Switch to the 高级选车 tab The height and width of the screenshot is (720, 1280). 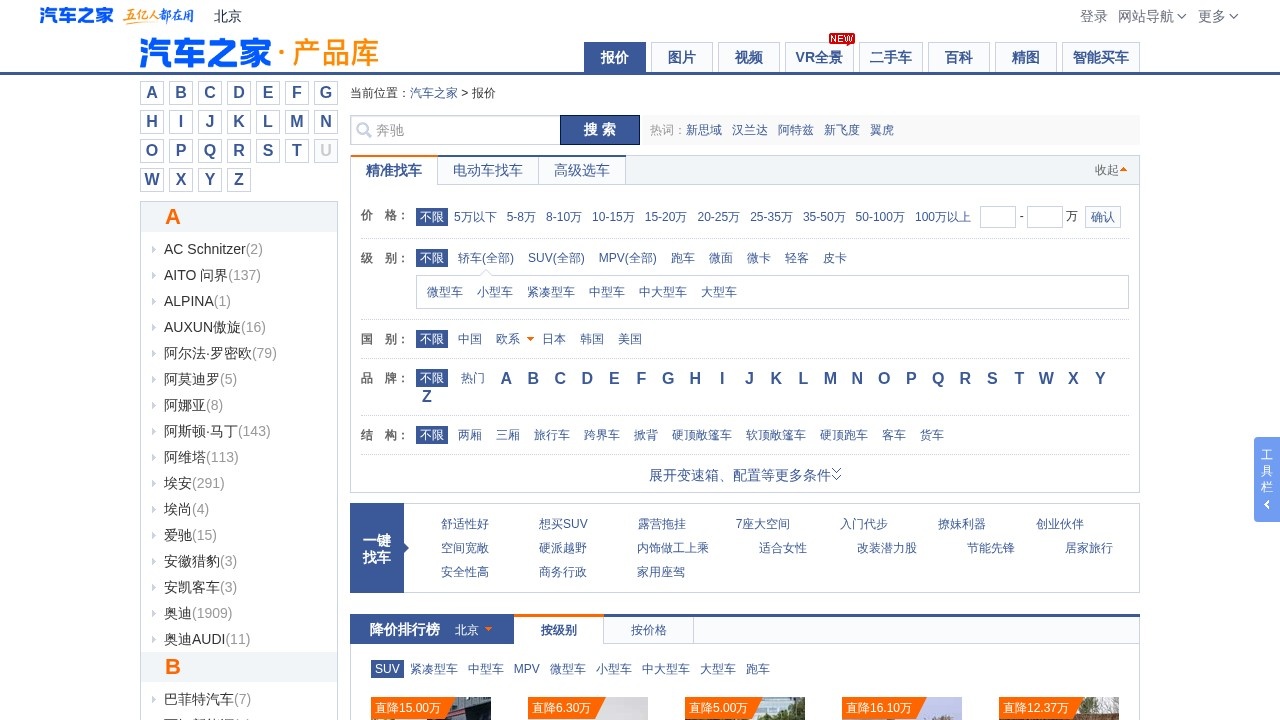click(x=582, y=170)
